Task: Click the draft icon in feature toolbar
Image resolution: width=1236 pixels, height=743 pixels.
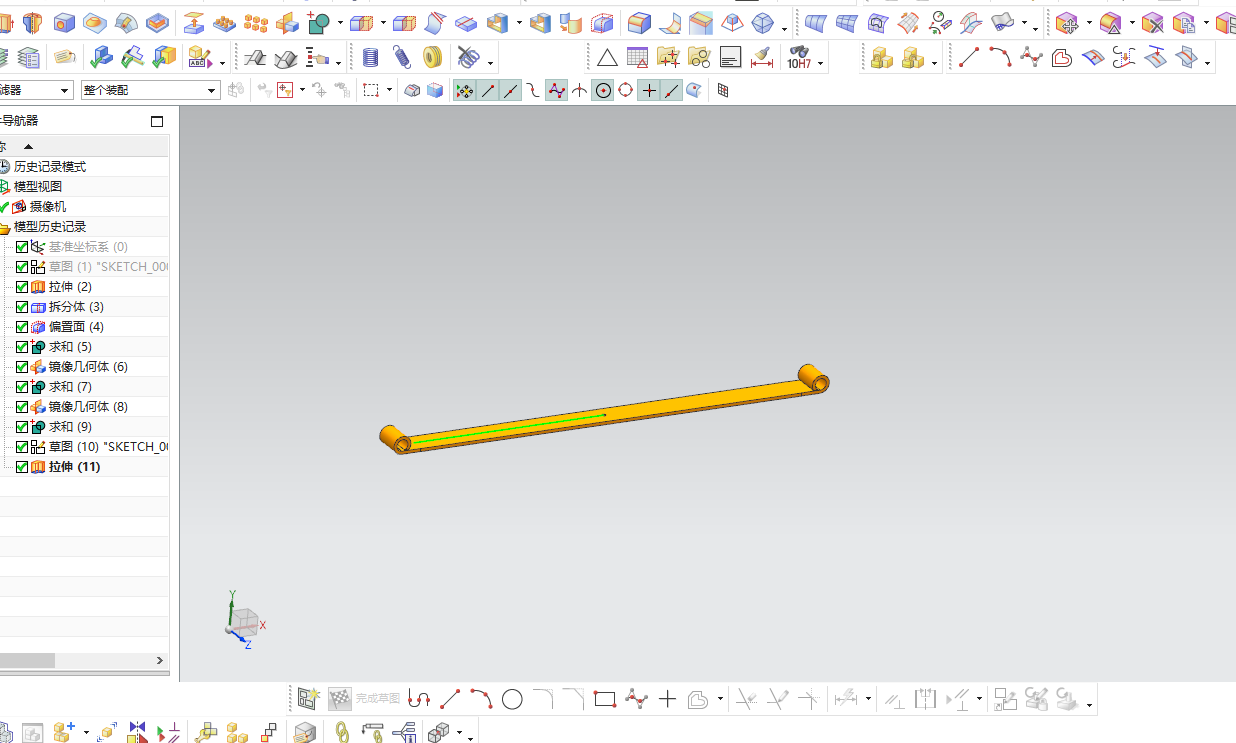Action: [701, 22]
